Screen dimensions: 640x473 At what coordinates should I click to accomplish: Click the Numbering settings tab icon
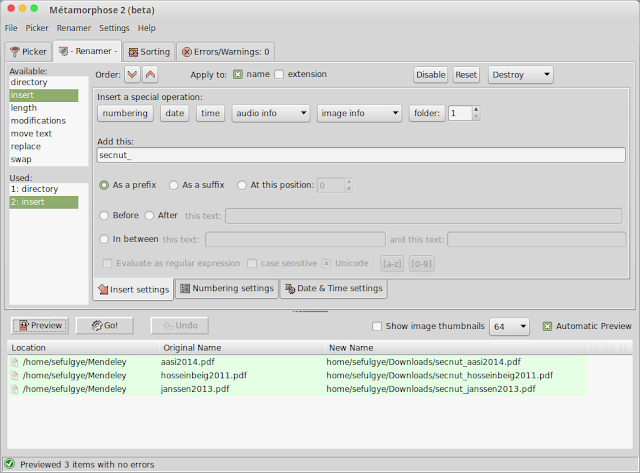point(185,289)
